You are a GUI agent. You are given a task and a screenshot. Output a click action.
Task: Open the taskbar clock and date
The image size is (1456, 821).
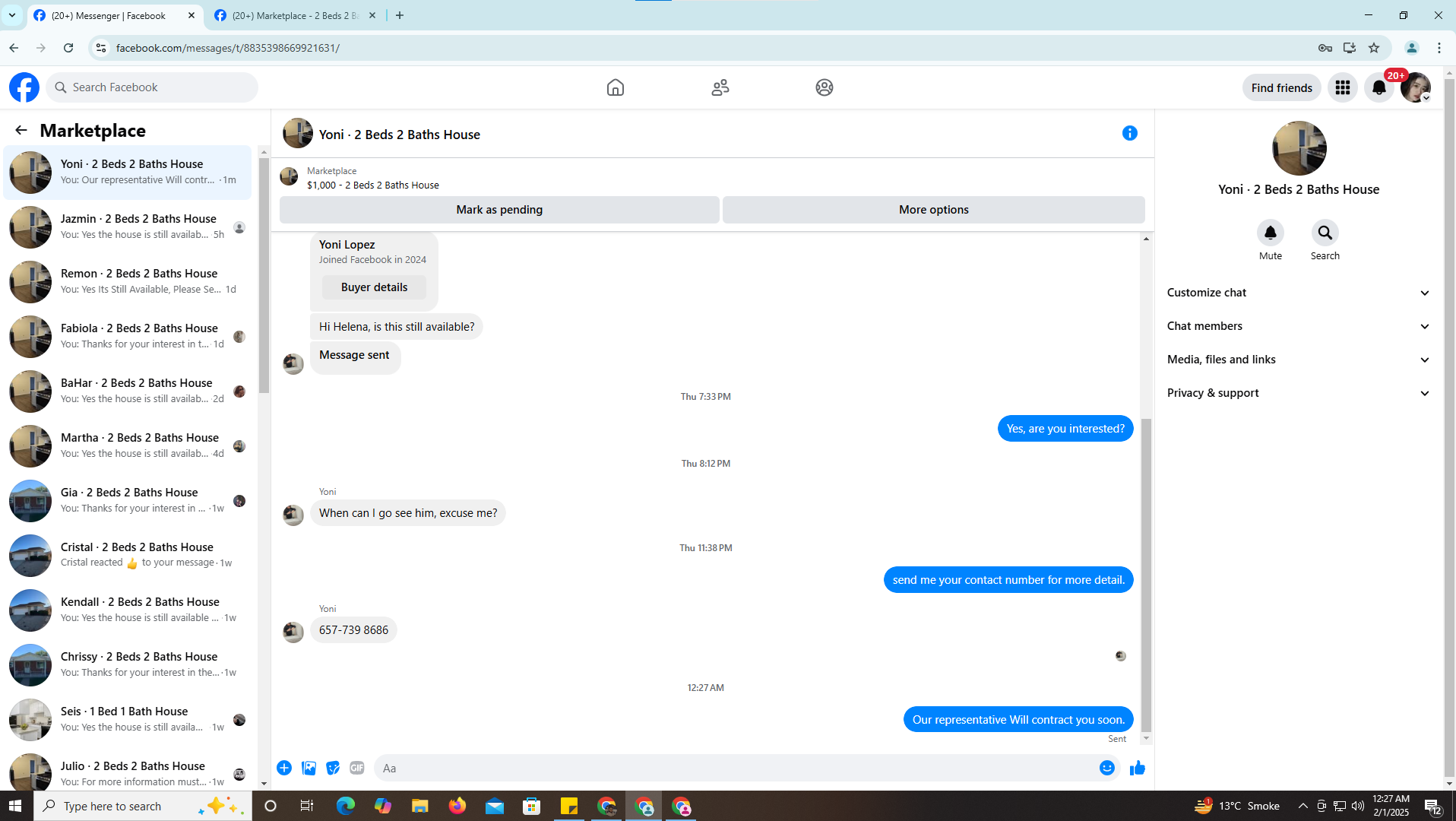(1391, 806)
